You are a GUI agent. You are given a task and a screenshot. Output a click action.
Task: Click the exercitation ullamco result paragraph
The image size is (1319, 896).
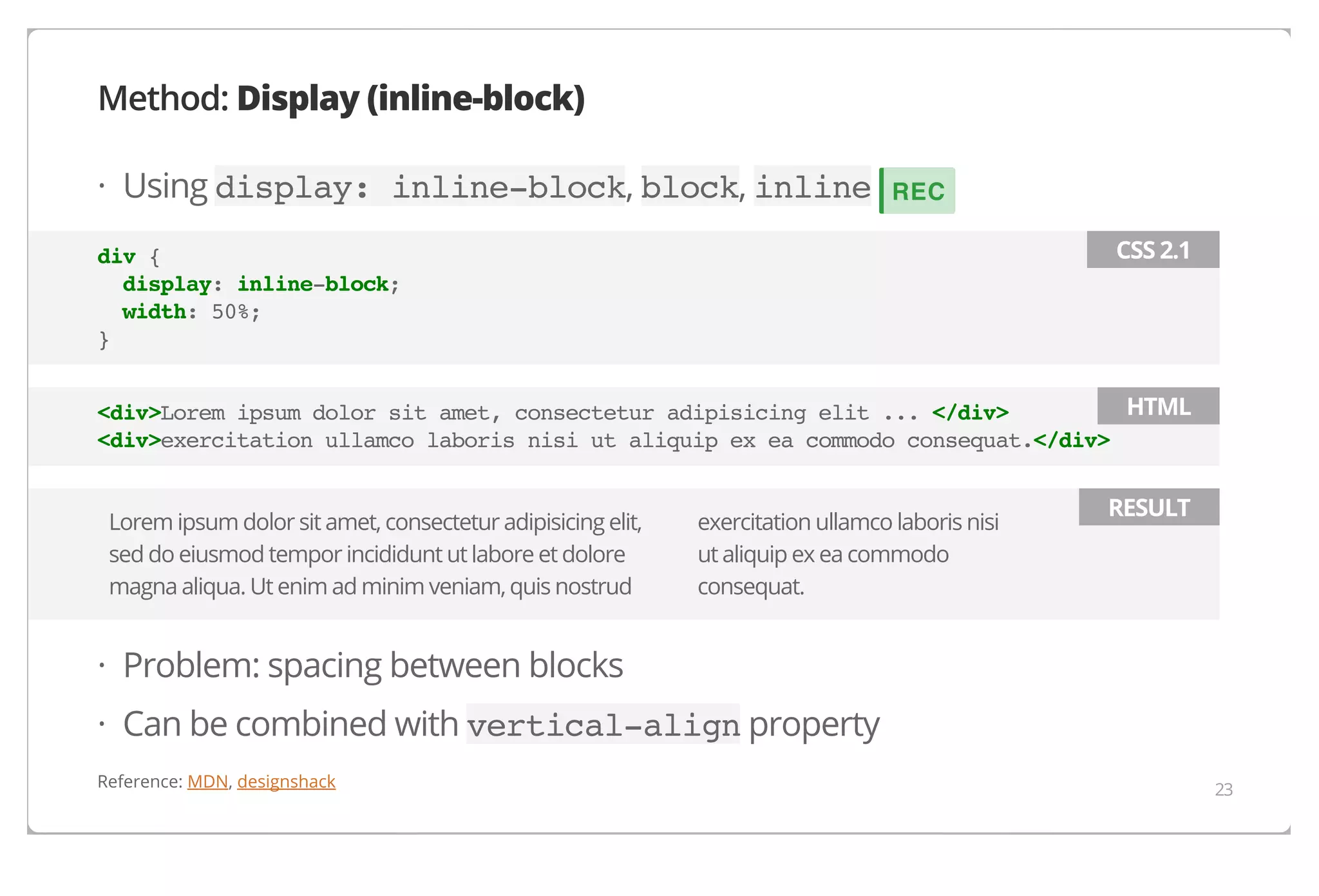848,554
